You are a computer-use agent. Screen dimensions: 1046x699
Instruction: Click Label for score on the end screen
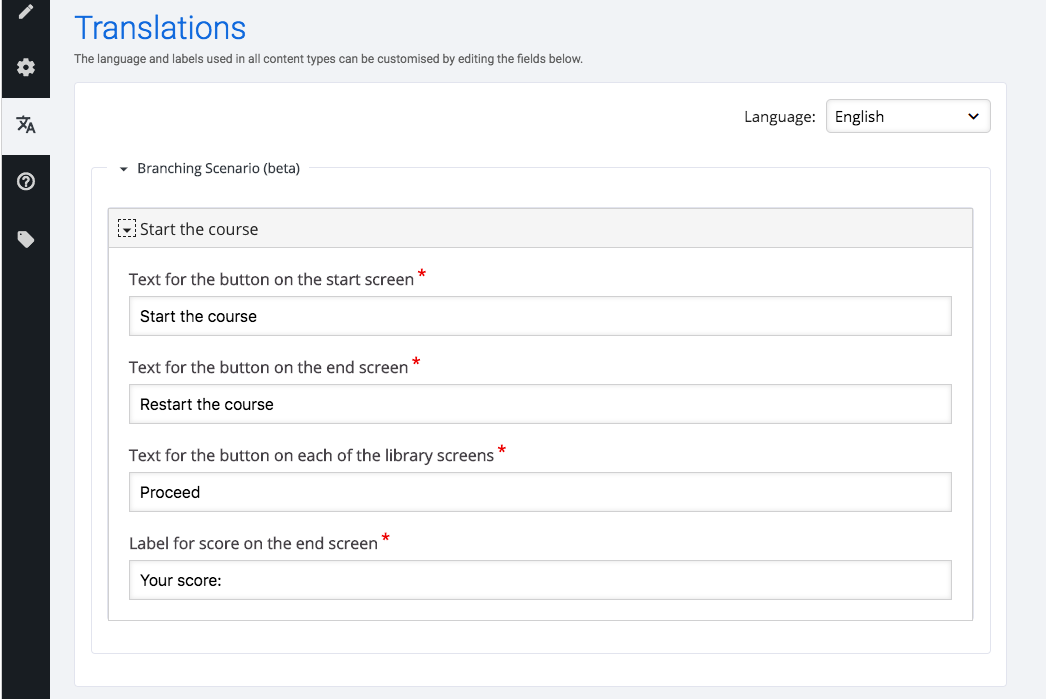click(253, 544)
